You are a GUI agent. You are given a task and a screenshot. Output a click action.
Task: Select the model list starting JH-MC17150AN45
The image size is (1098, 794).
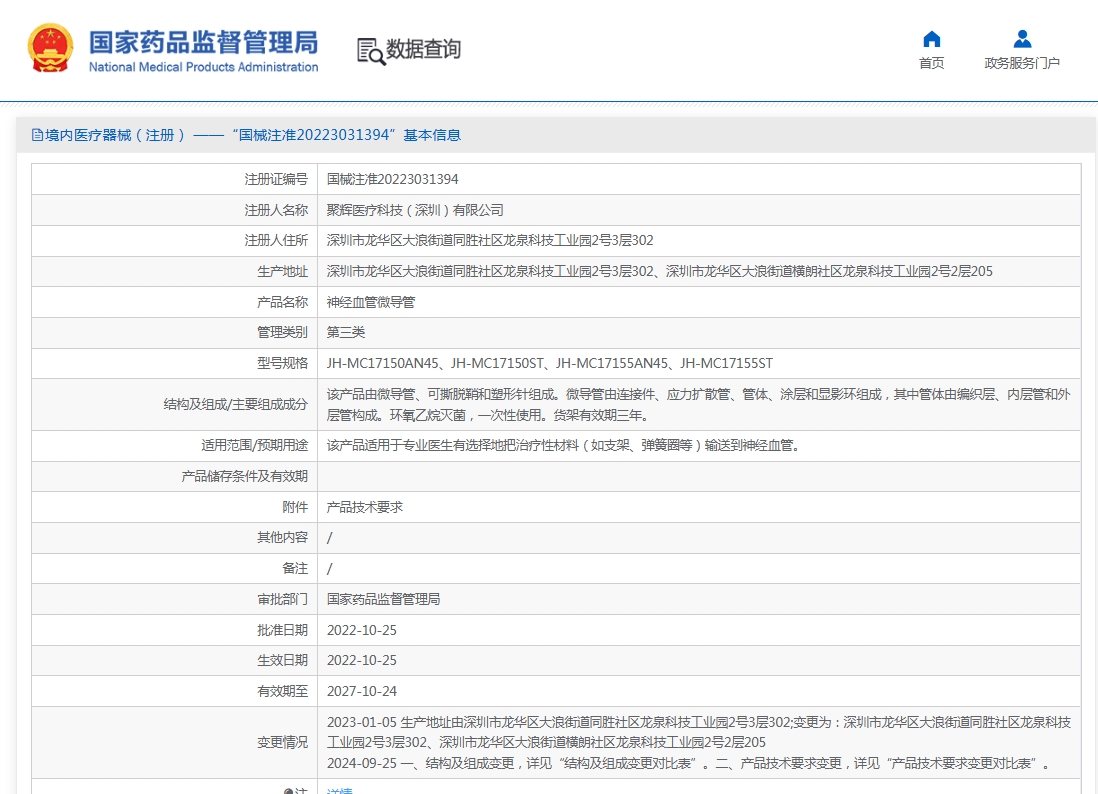(x=550, y=363)
